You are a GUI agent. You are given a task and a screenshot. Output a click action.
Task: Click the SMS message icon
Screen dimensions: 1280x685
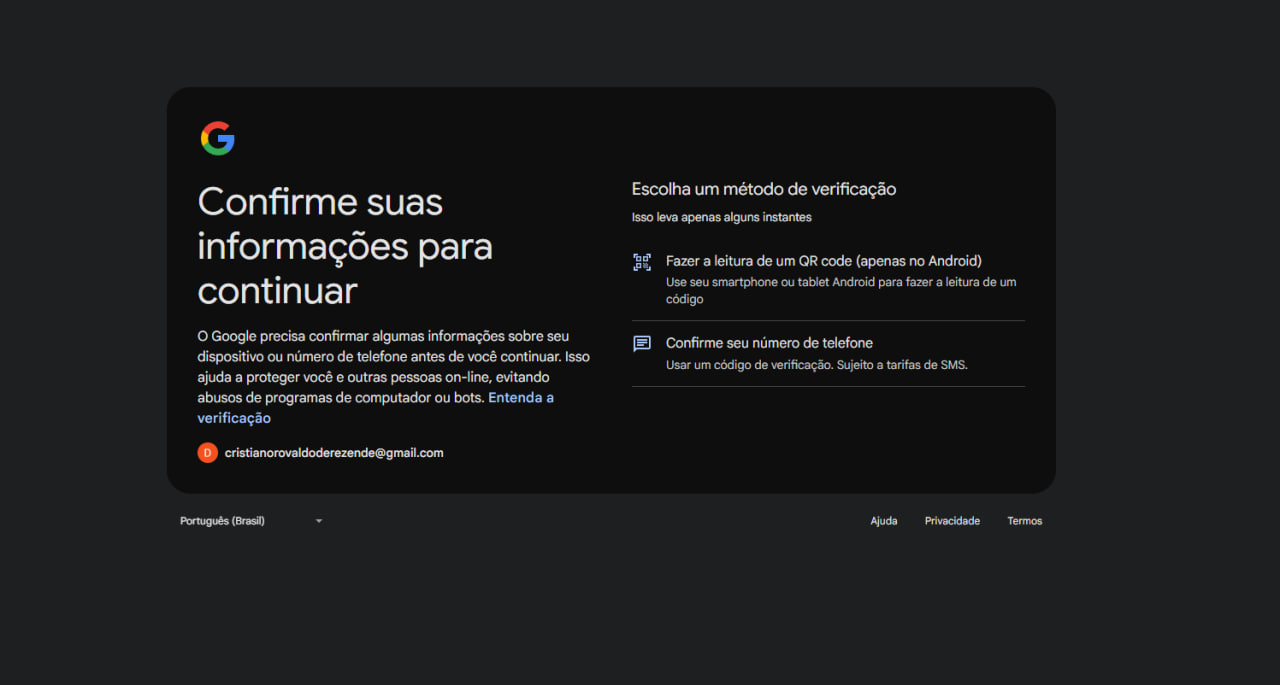pos(642,344)
